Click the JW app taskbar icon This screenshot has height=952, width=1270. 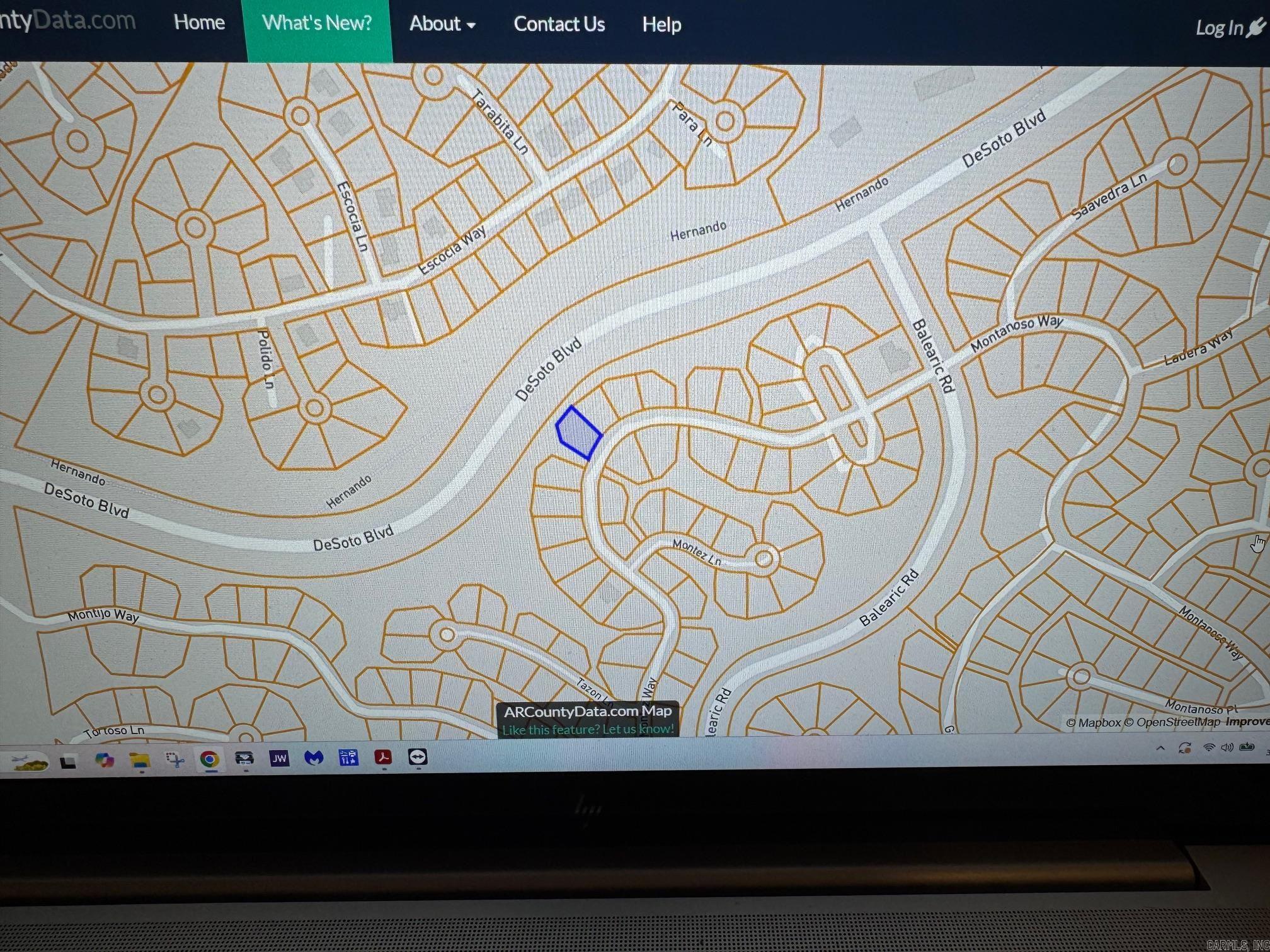tap(279, 759)
